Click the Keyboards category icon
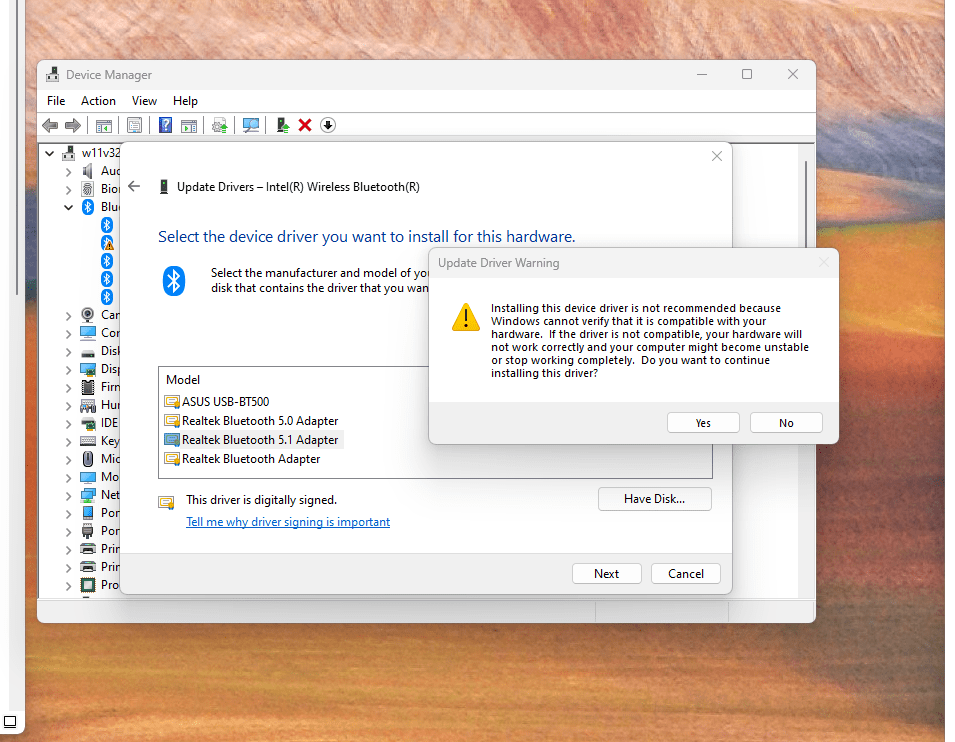The image size is (955, 742). [88, 441]
